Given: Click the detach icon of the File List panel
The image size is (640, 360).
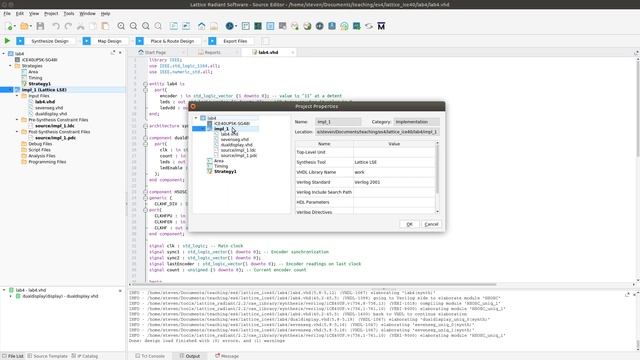Looking at the screenshot, I should 113,53.
